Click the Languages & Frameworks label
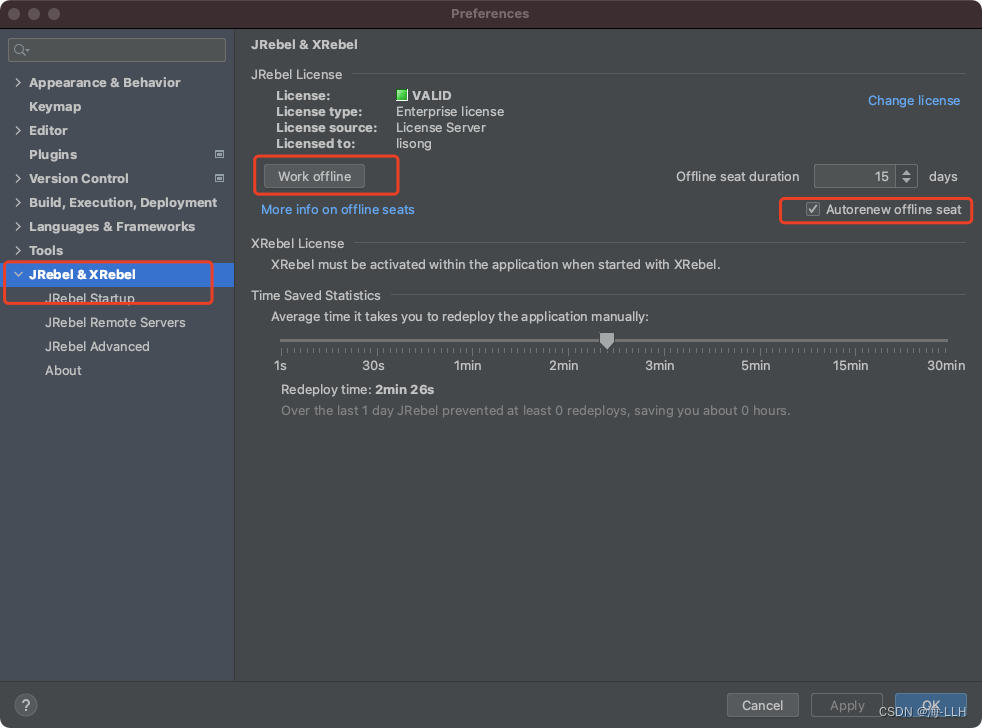Viewport: 982px width, 728px height. [x=112, y=226]
